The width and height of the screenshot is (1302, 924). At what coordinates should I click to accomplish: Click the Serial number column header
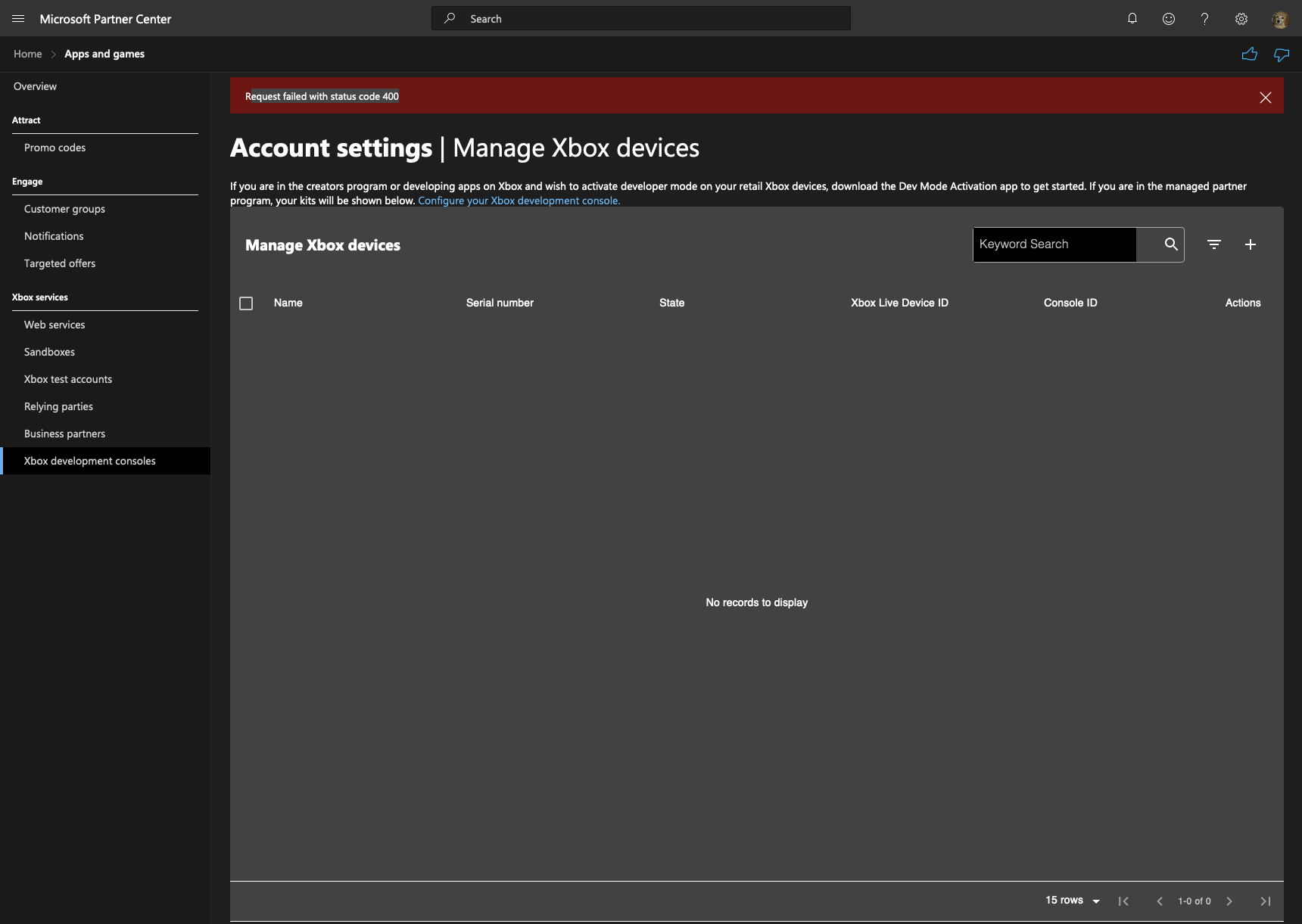pyautogui.click(x=500, y=303)
